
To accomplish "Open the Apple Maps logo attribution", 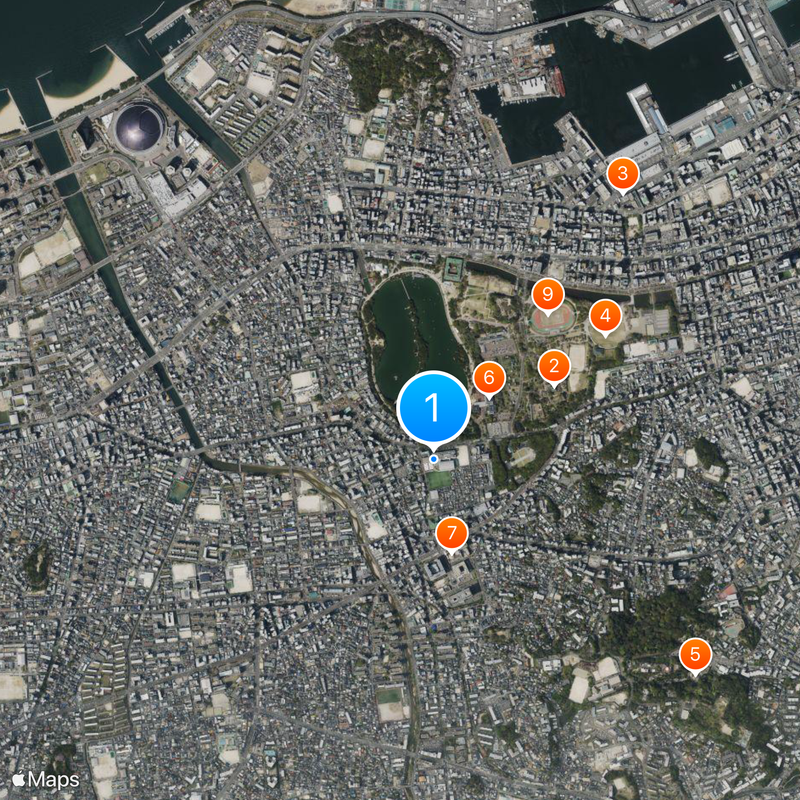I will (45, 780).
